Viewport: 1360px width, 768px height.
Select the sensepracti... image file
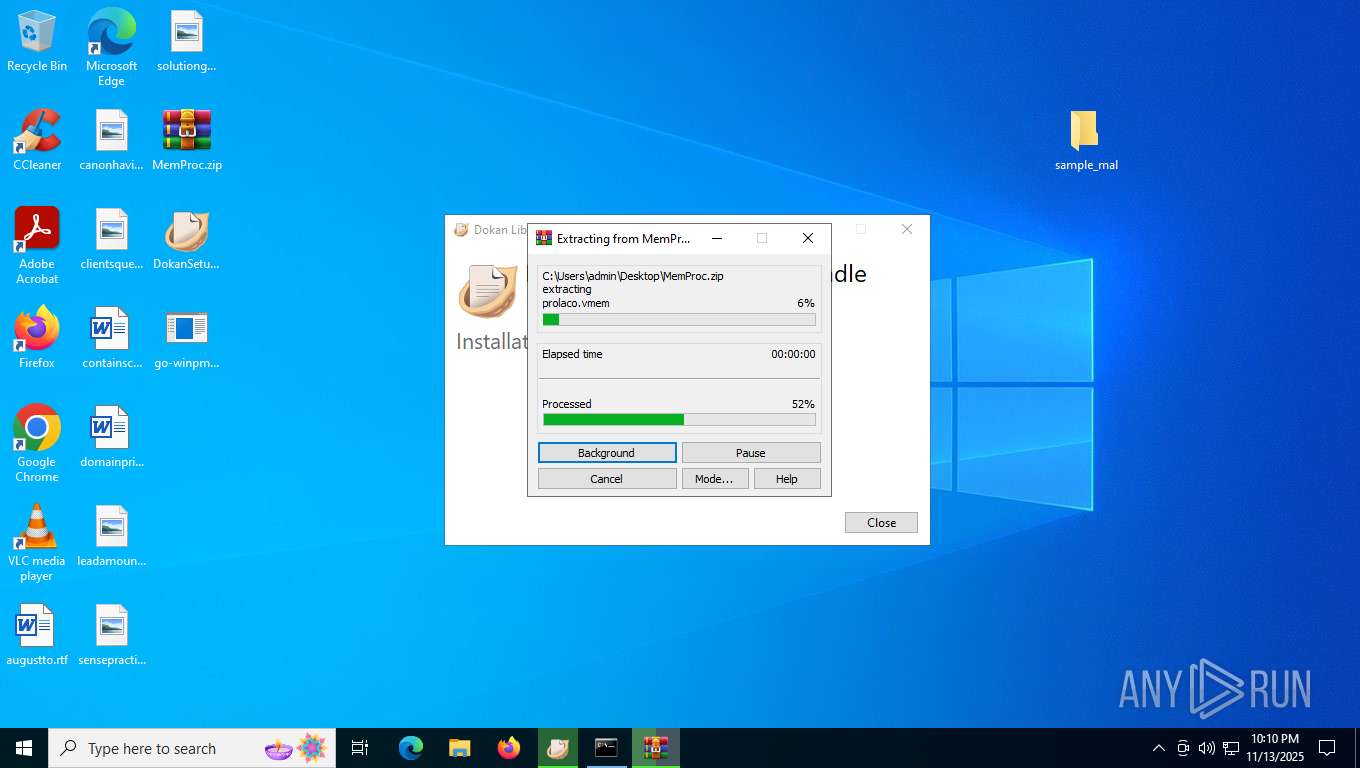click(111, 635)
